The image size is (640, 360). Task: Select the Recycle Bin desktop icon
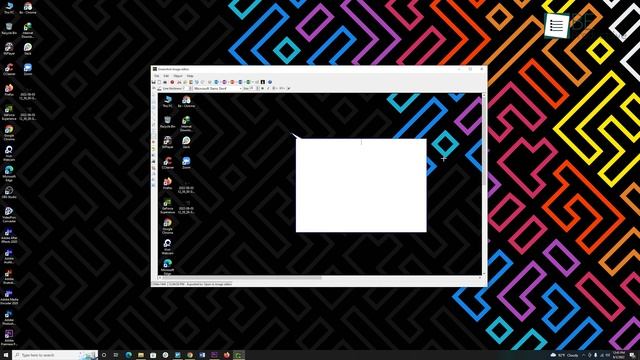[x=9, y=28]
